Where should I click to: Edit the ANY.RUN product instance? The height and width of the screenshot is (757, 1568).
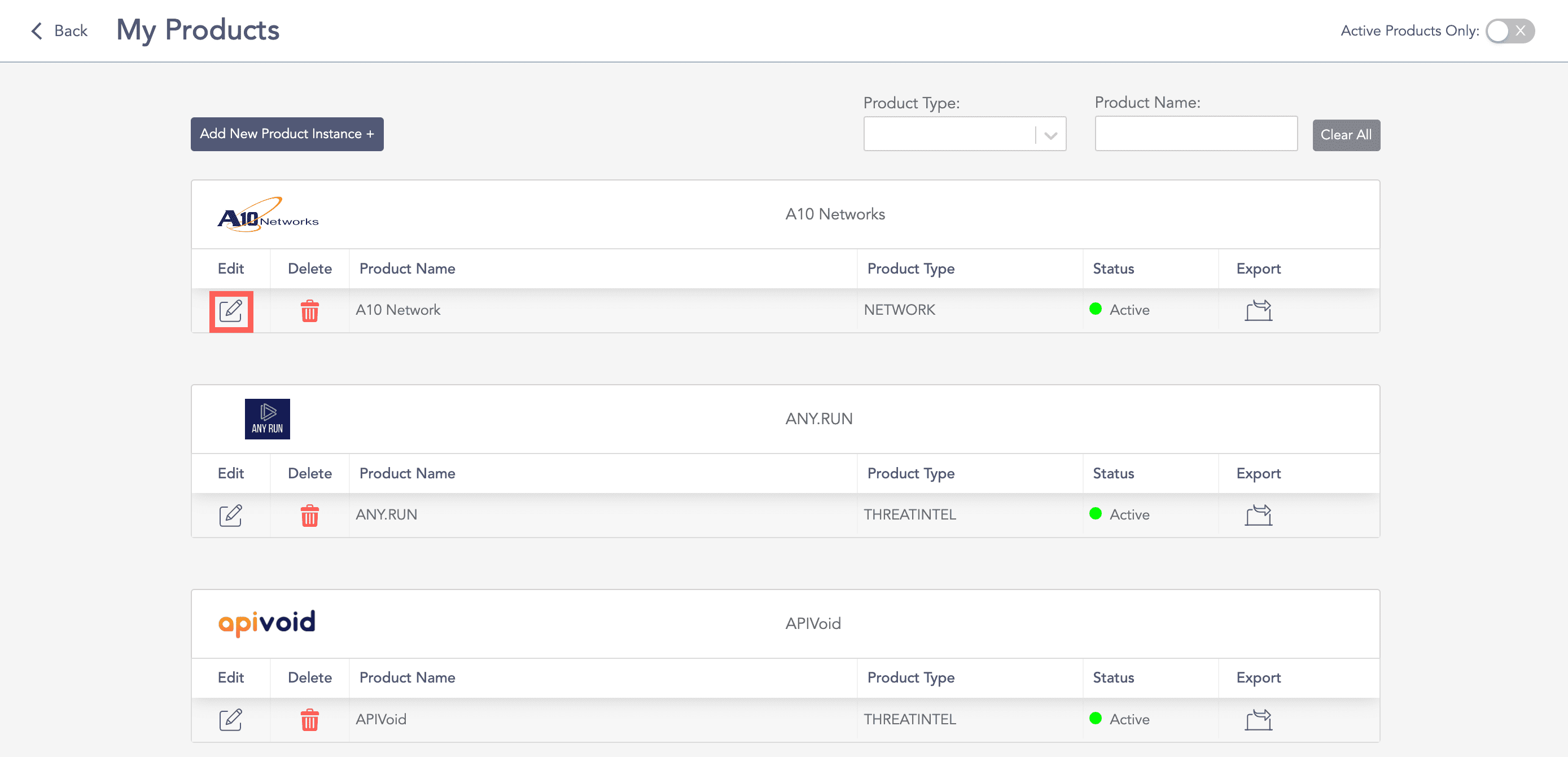(231, 516)
